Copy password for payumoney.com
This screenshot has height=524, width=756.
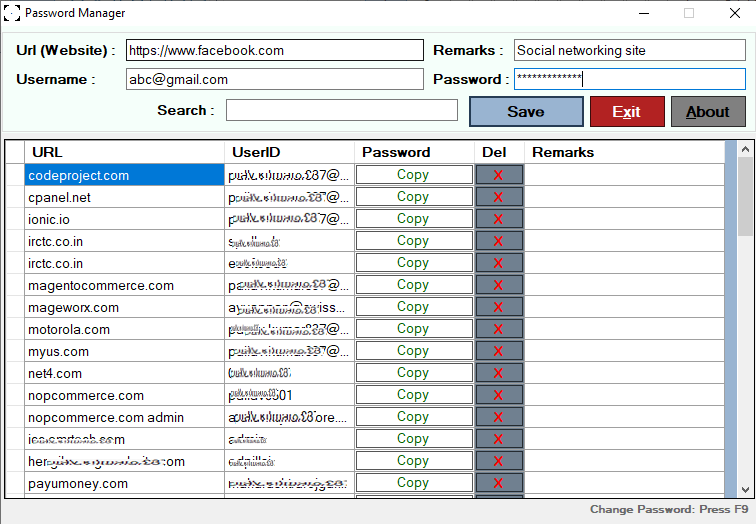414,483
